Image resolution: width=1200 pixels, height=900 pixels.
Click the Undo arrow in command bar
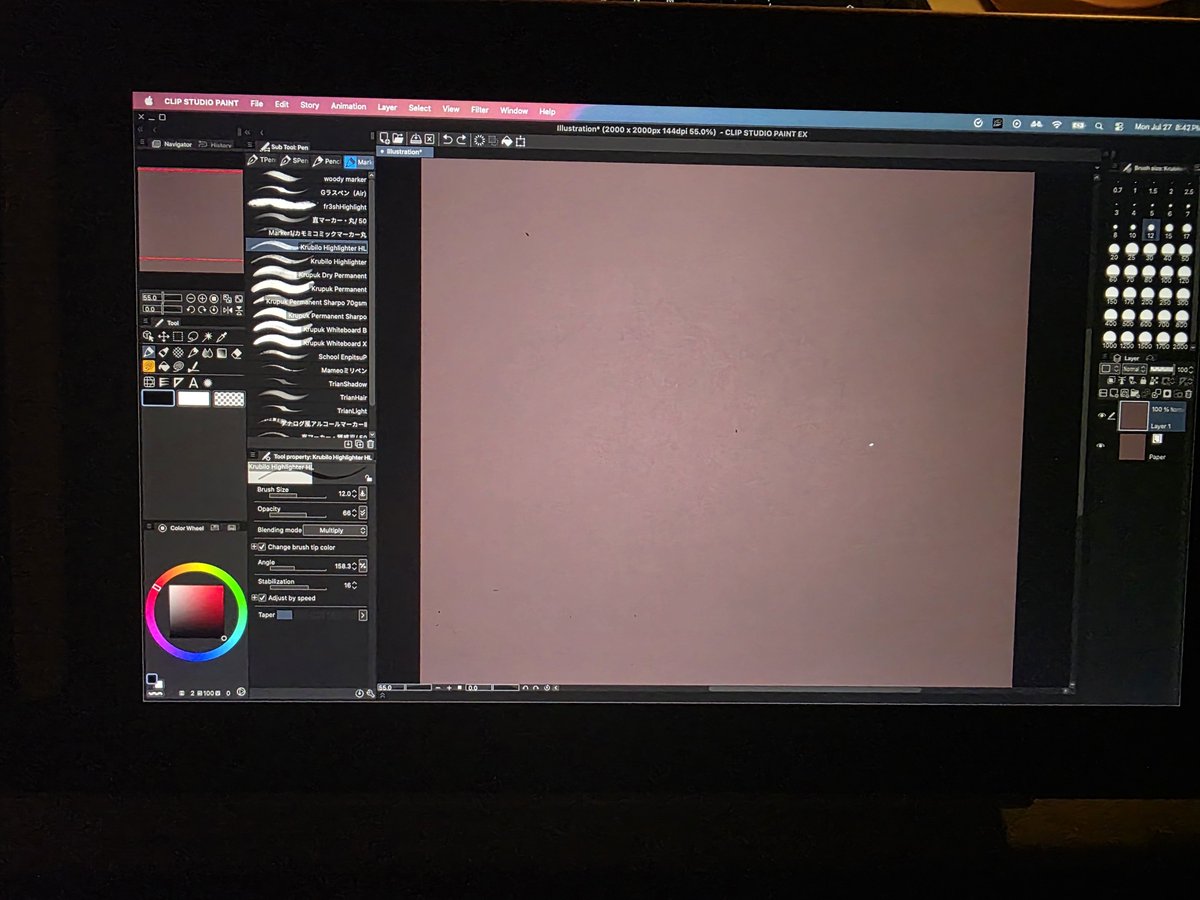click(x=448, y=139)
